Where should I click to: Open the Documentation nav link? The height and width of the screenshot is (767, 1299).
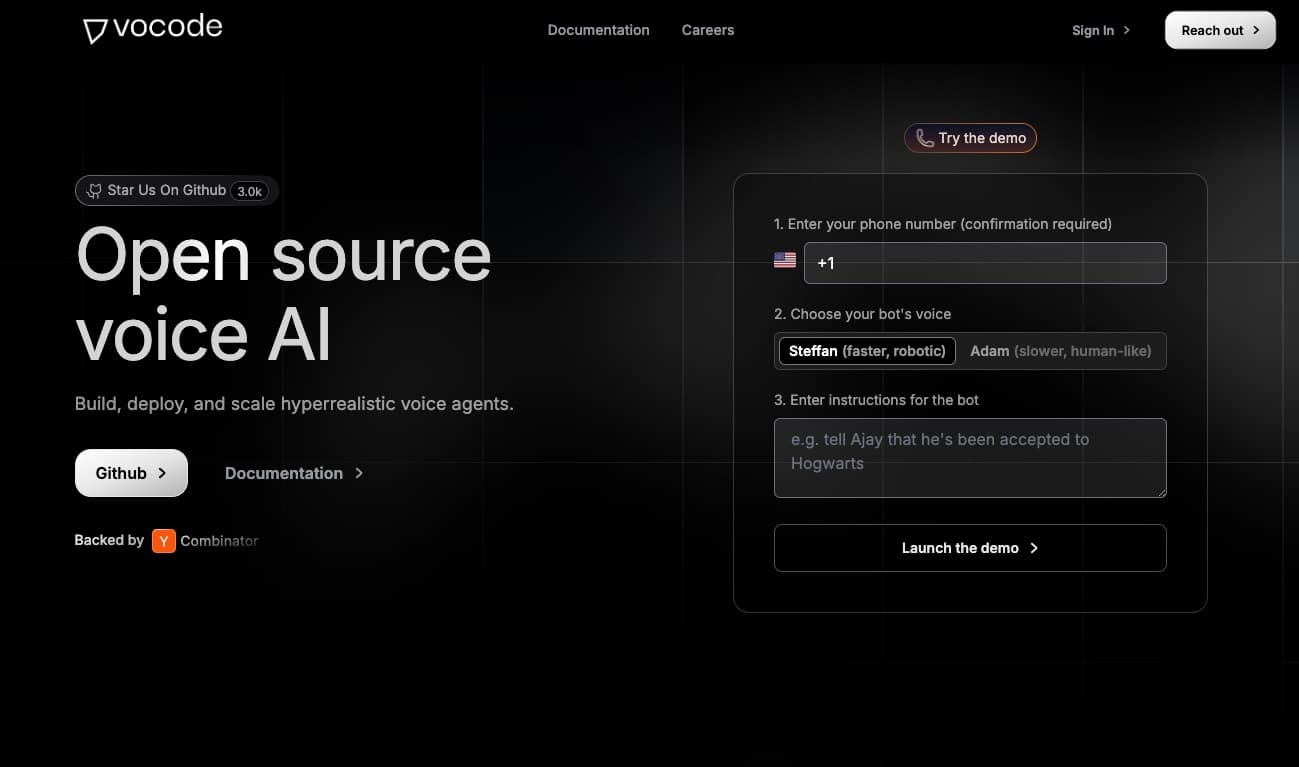598,30
